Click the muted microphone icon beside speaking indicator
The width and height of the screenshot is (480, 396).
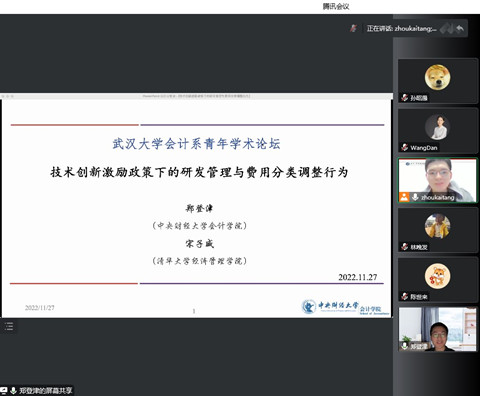coord(353,28)
